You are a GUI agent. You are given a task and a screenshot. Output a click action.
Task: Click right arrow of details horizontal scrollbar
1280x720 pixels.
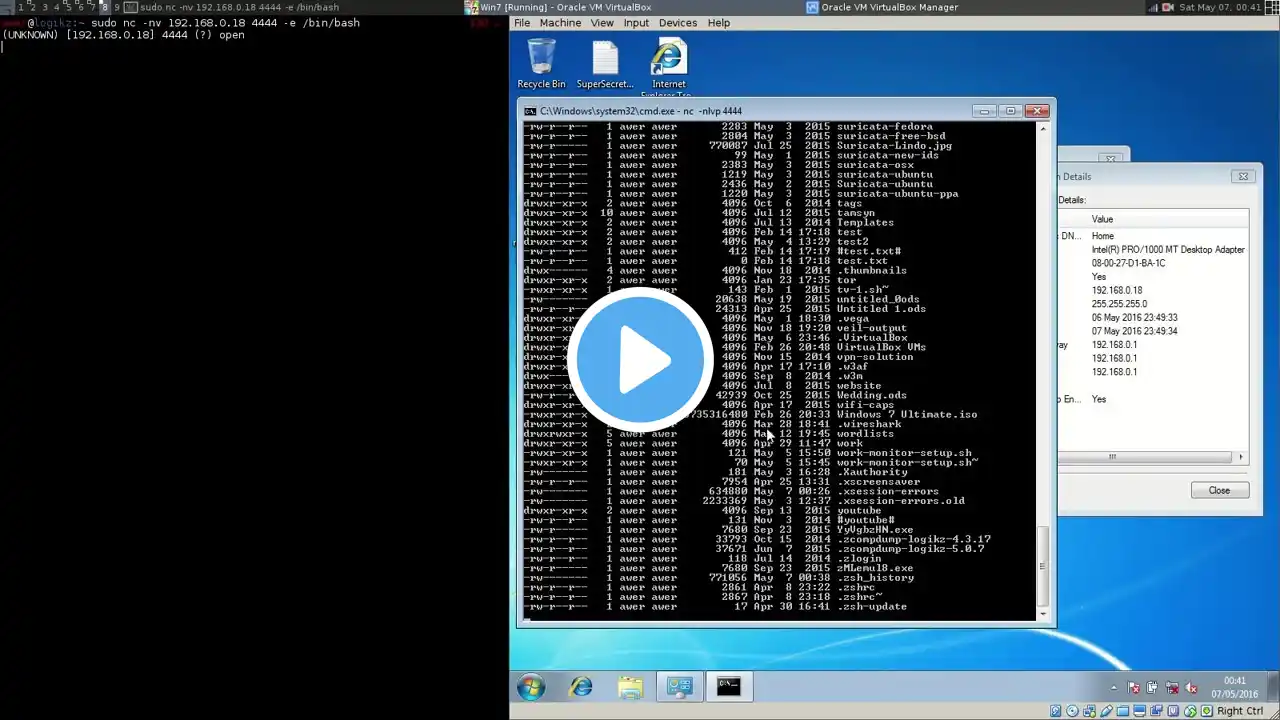point(1241,457)
